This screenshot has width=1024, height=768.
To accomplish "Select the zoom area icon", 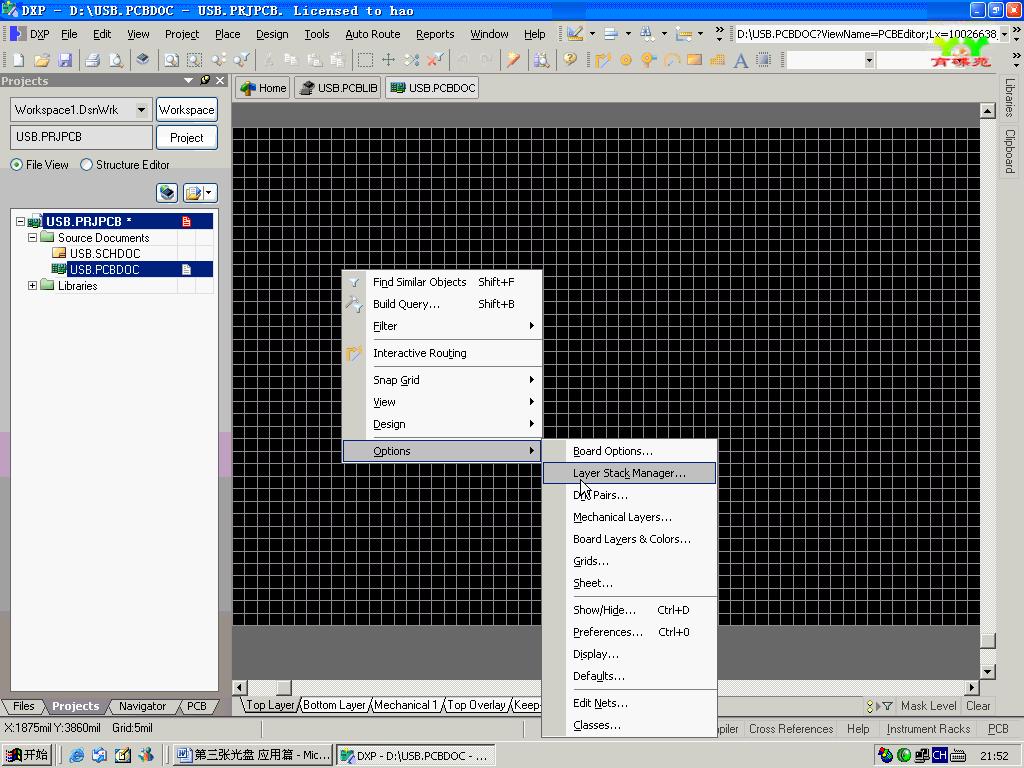I will 195,60.
